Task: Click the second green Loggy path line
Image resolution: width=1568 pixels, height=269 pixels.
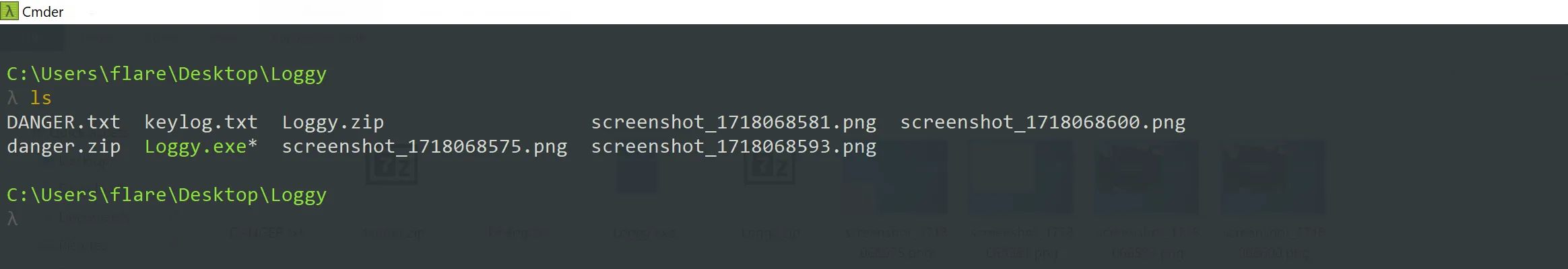Action: tap(166, 195)
